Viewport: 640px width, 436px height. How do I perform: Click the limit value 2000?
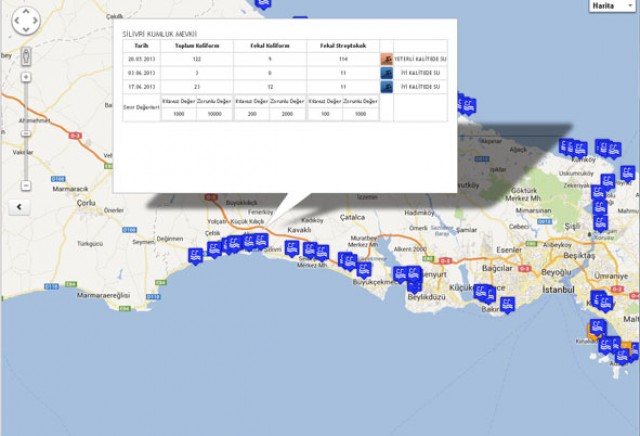click(x=287, y=114)
